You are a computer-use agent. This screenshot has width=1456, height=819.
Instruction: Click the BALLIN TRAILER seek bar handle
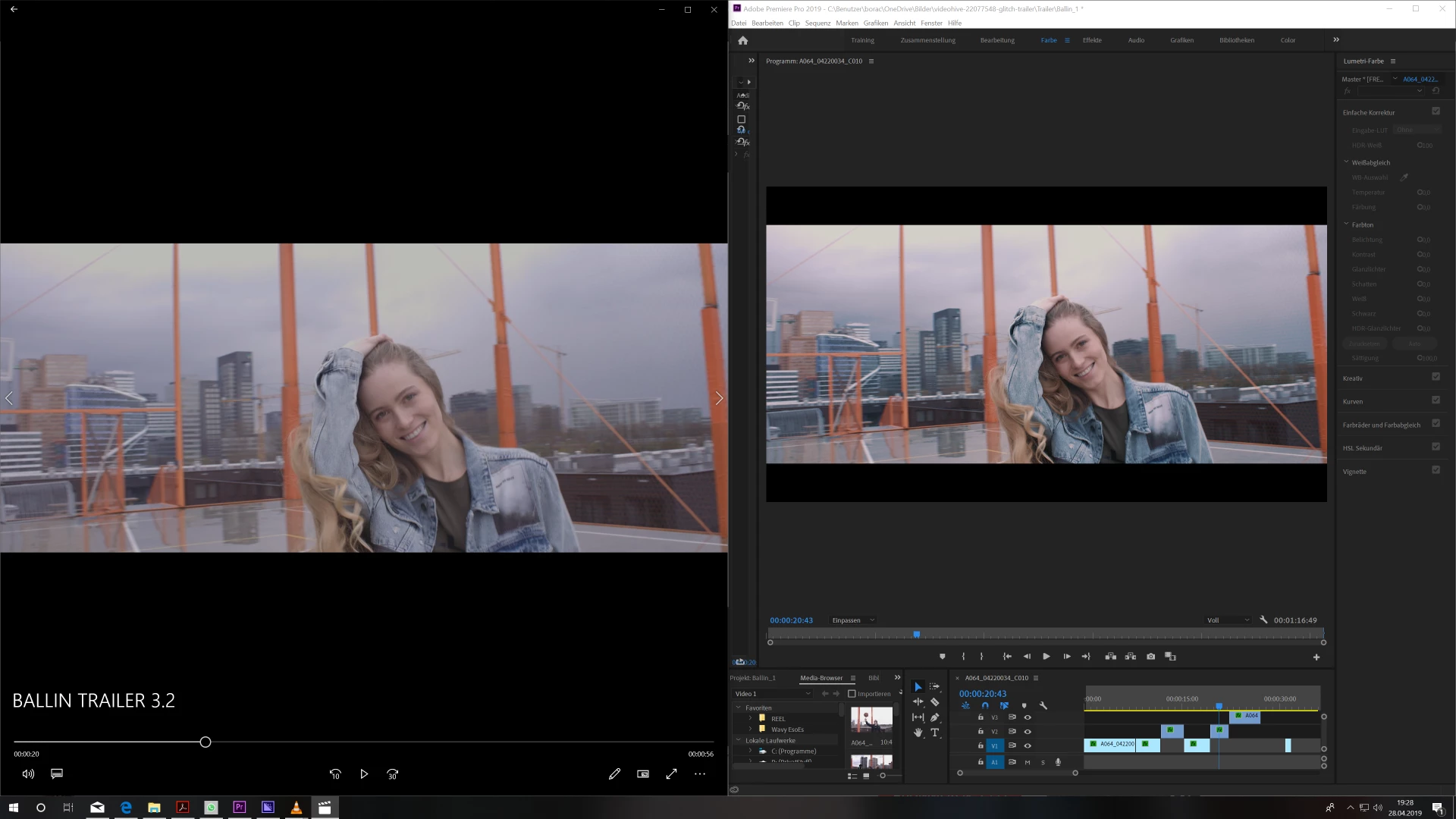(206, 742)
